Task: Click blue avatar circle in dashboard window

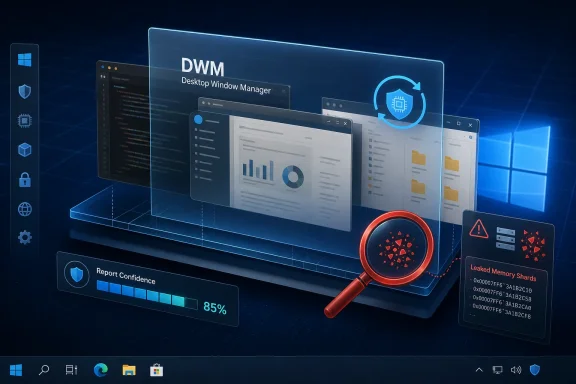Action: coord(198,119)
